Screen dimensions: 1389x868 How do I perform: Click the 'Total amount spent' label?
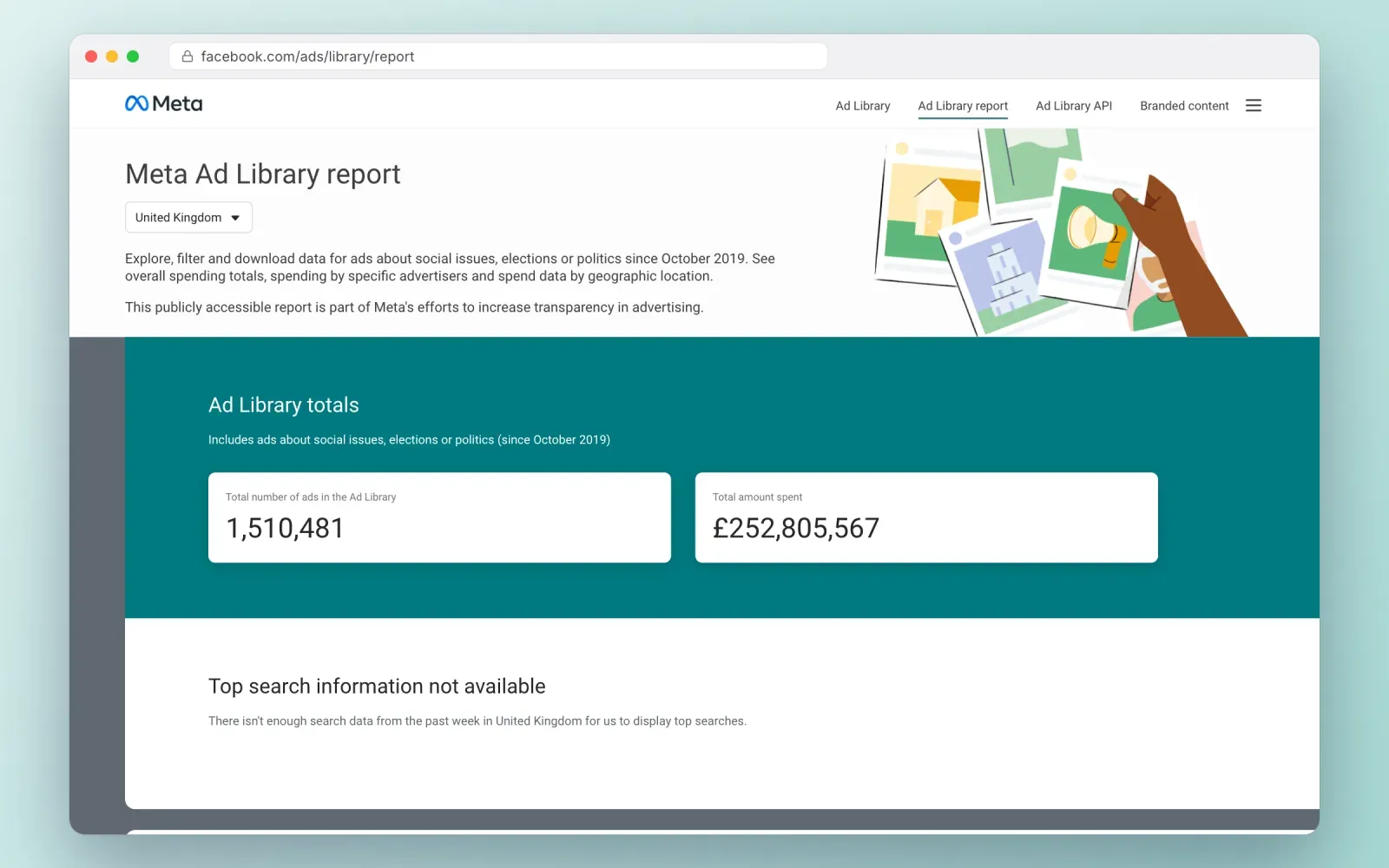point(757,497)
